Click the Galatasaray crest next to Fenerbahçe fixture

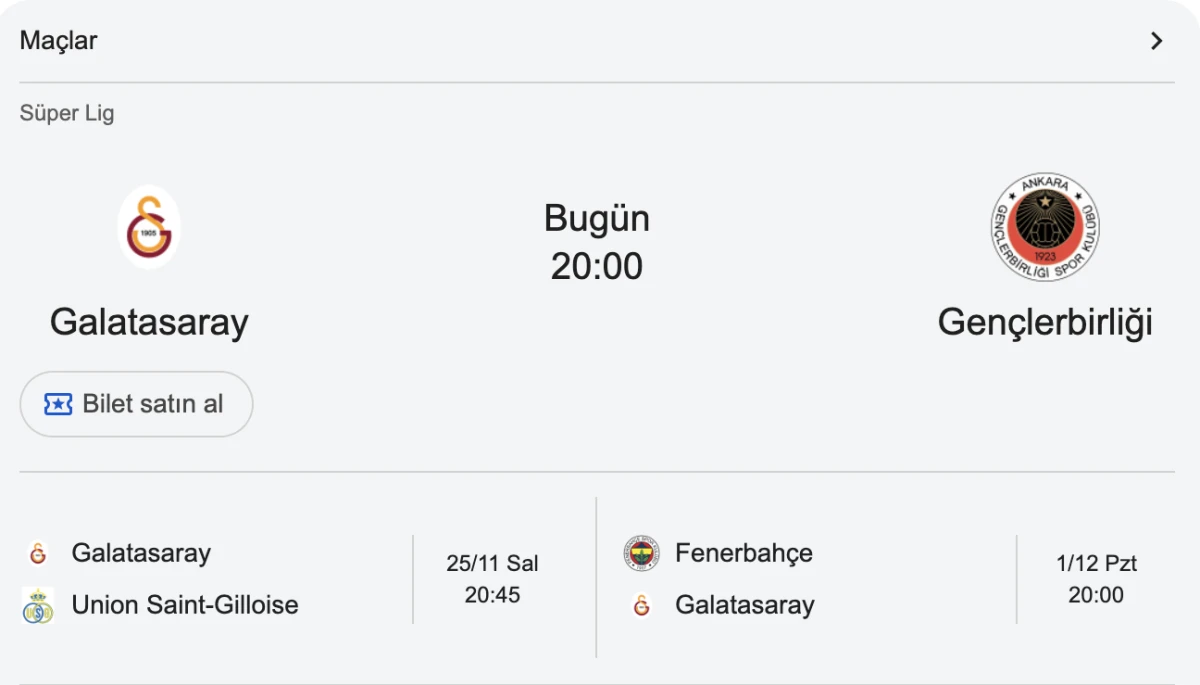coord(642,604)
